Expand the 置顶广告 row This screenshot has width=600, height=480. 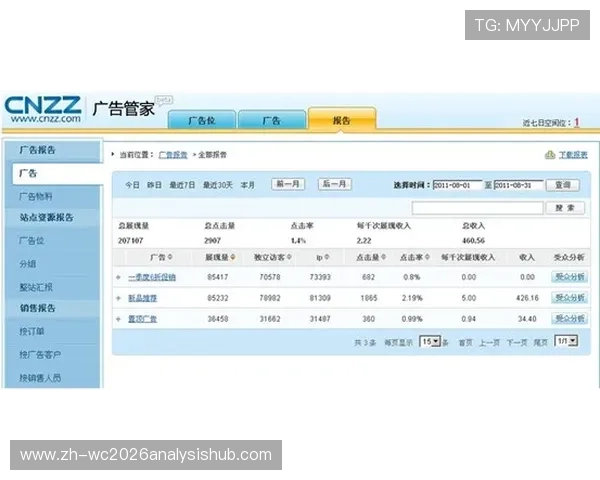(x=119, y=319)
